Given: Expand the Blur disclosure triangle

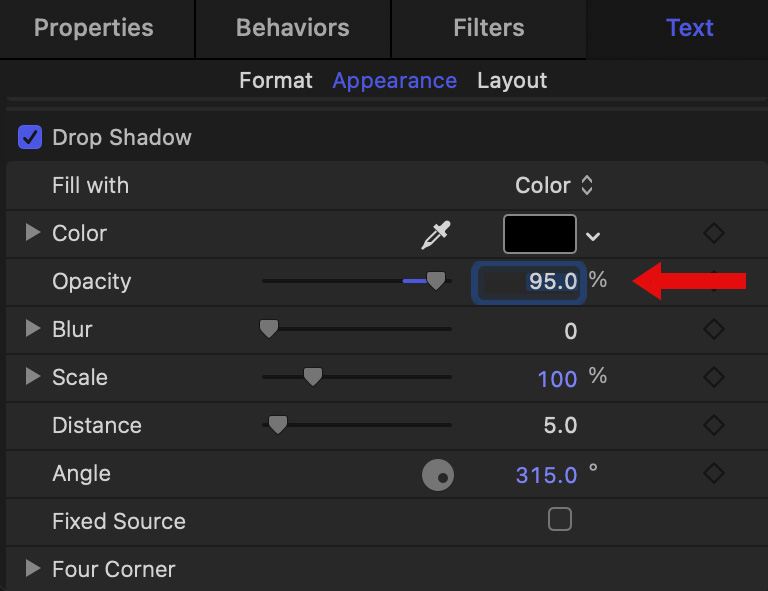Looking at the screenshot, I should pos(33,328).
